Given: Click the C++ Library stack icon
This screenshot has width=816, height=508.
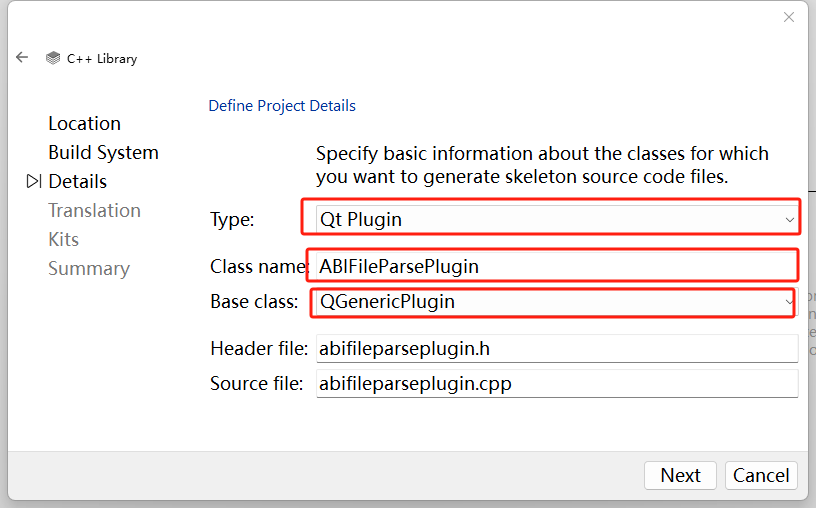Looking at the screenshot, I should (53, 58).
